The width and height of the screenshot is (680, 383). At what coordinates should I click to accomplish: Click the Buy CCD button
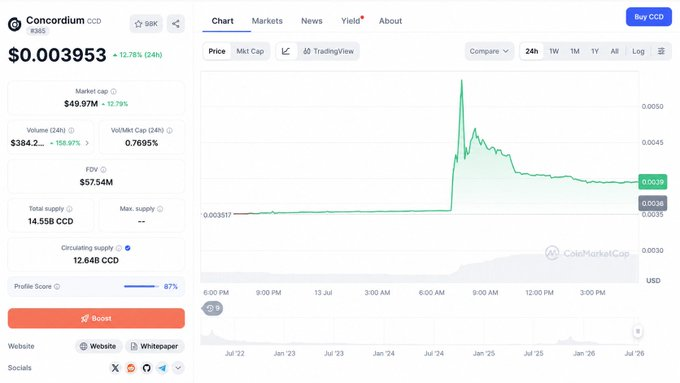click(649, 17)
